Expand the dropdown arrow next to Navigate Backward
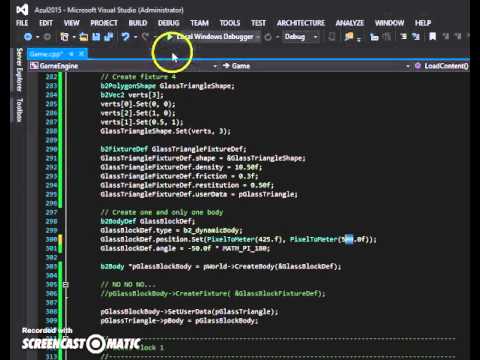Image resolution: width=480 pixels, height=360 pixels. click(x=37, y=37)
